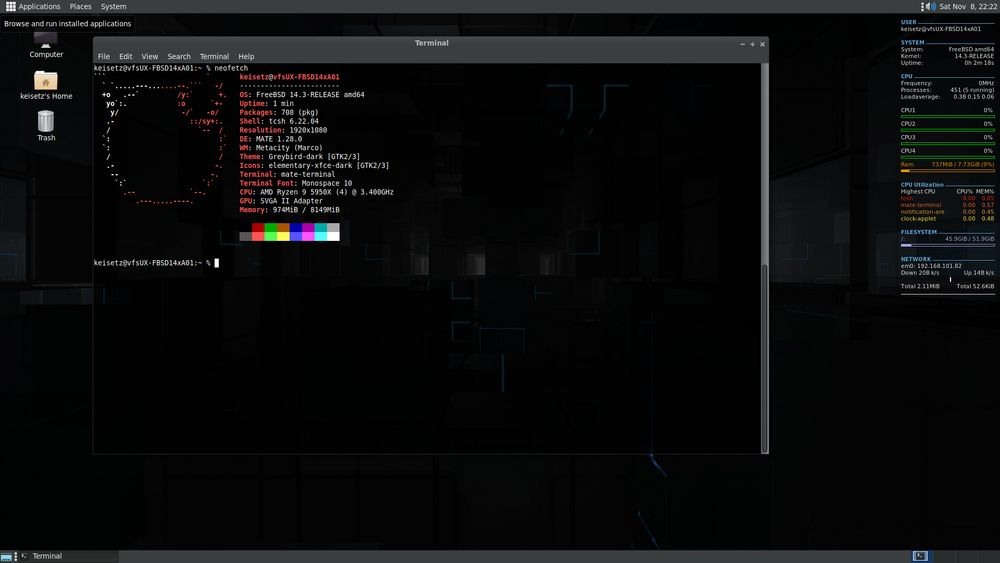The width and height of the screenshot is (1000, 563).
Task: Click the 'Shell: tcsh 6.22.04' line
Action: (279, 121)
